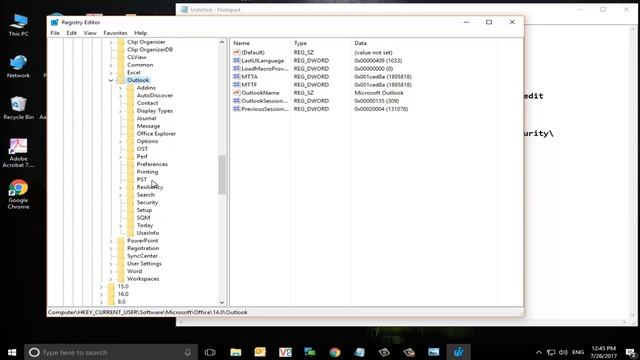Click the OutlookSession value icon
The image size is (640, 360).
pyautogui.click(x=236, y=101)
